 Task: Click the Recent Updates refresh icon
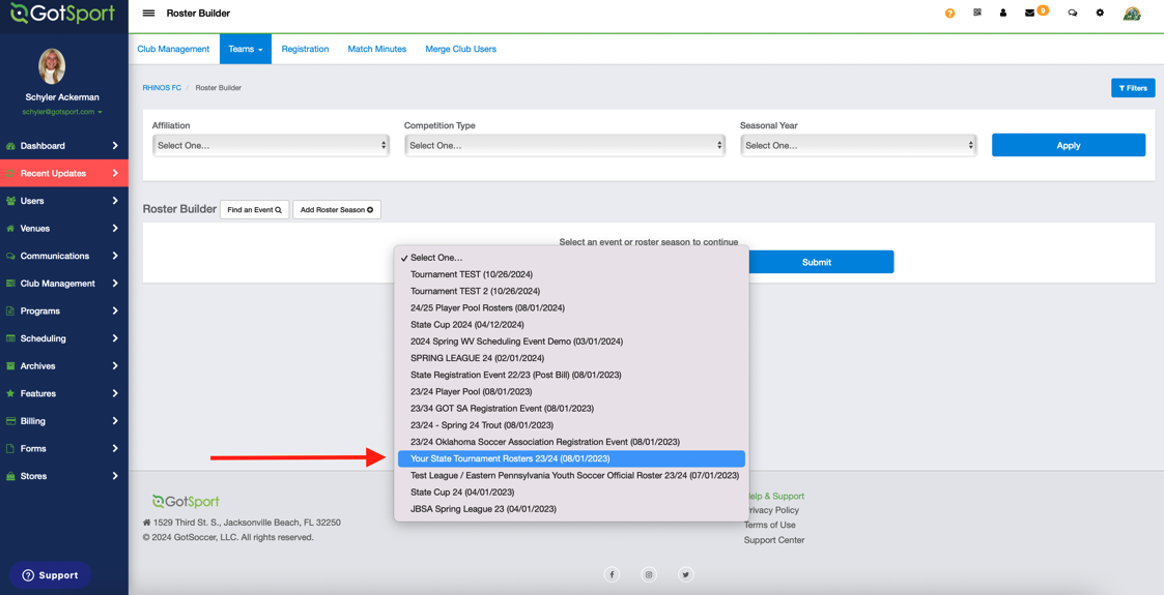(10, 174)
